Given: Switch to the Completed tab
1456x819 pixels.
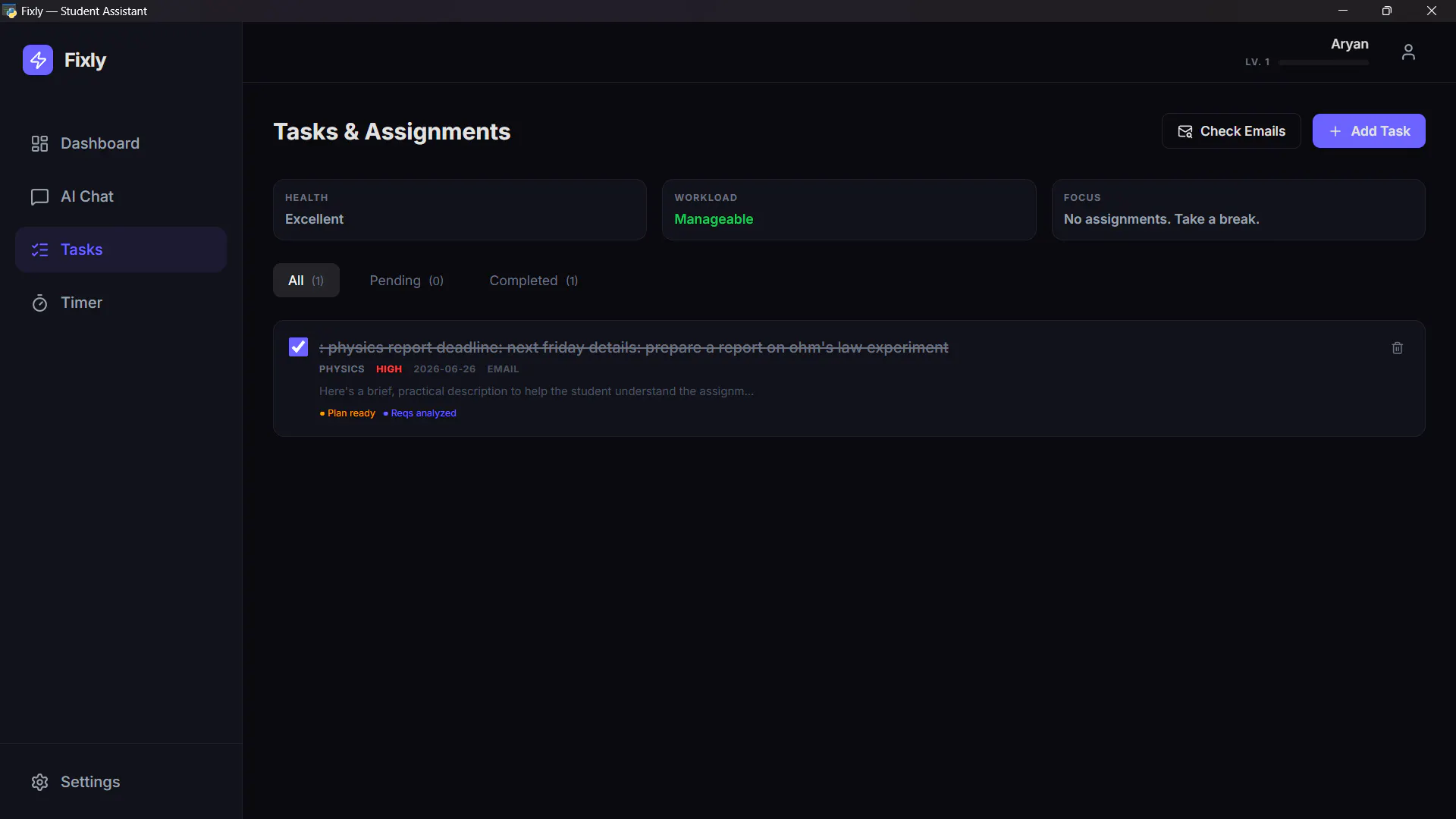Looking at the screenshot, I should pos(533,281).
